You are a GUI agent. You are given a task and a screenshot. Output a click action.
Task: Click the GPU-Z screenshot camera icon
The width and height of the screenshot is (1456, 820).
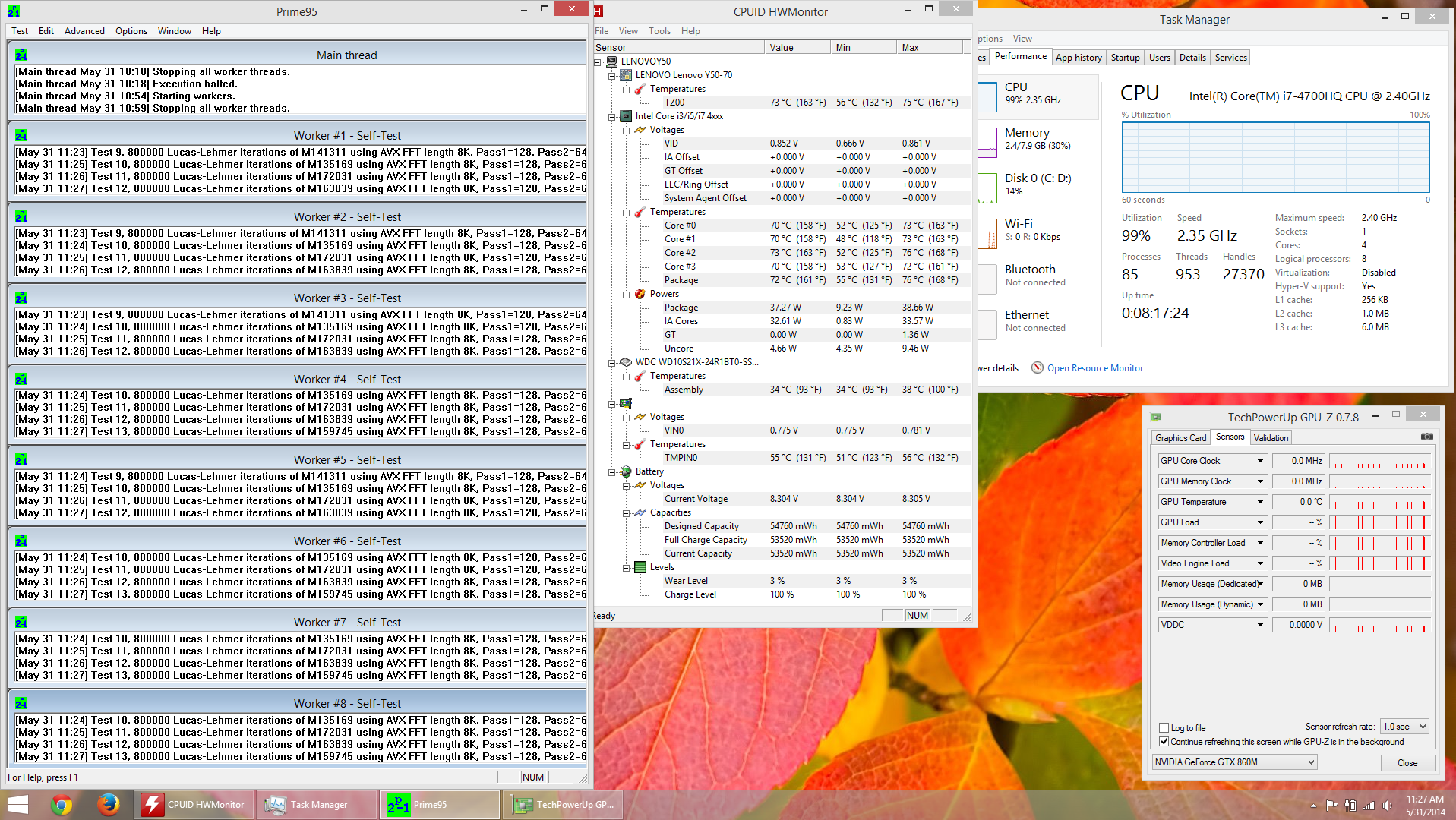pyautogui.click(x=1426, y=437)
